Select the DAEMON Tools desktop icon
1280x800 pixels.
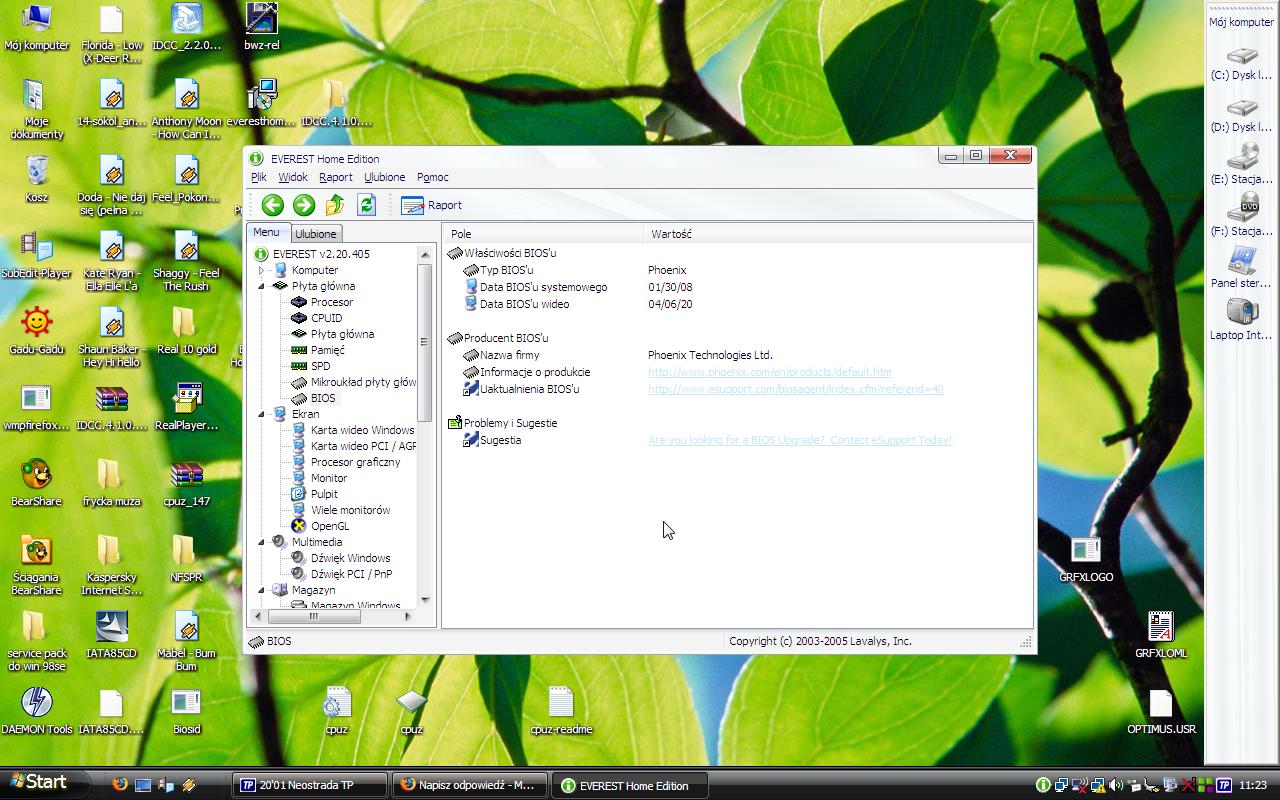tap(37, 711)
